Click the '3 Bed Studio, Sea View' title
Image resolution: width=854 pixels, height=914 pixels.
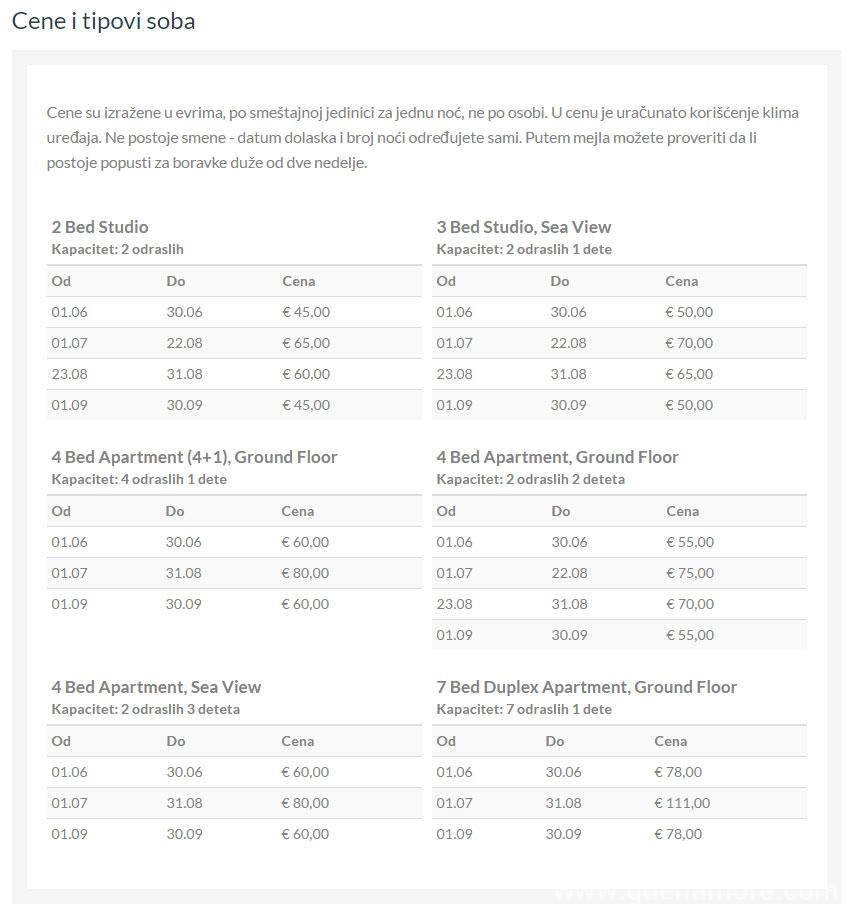(523, 227)
